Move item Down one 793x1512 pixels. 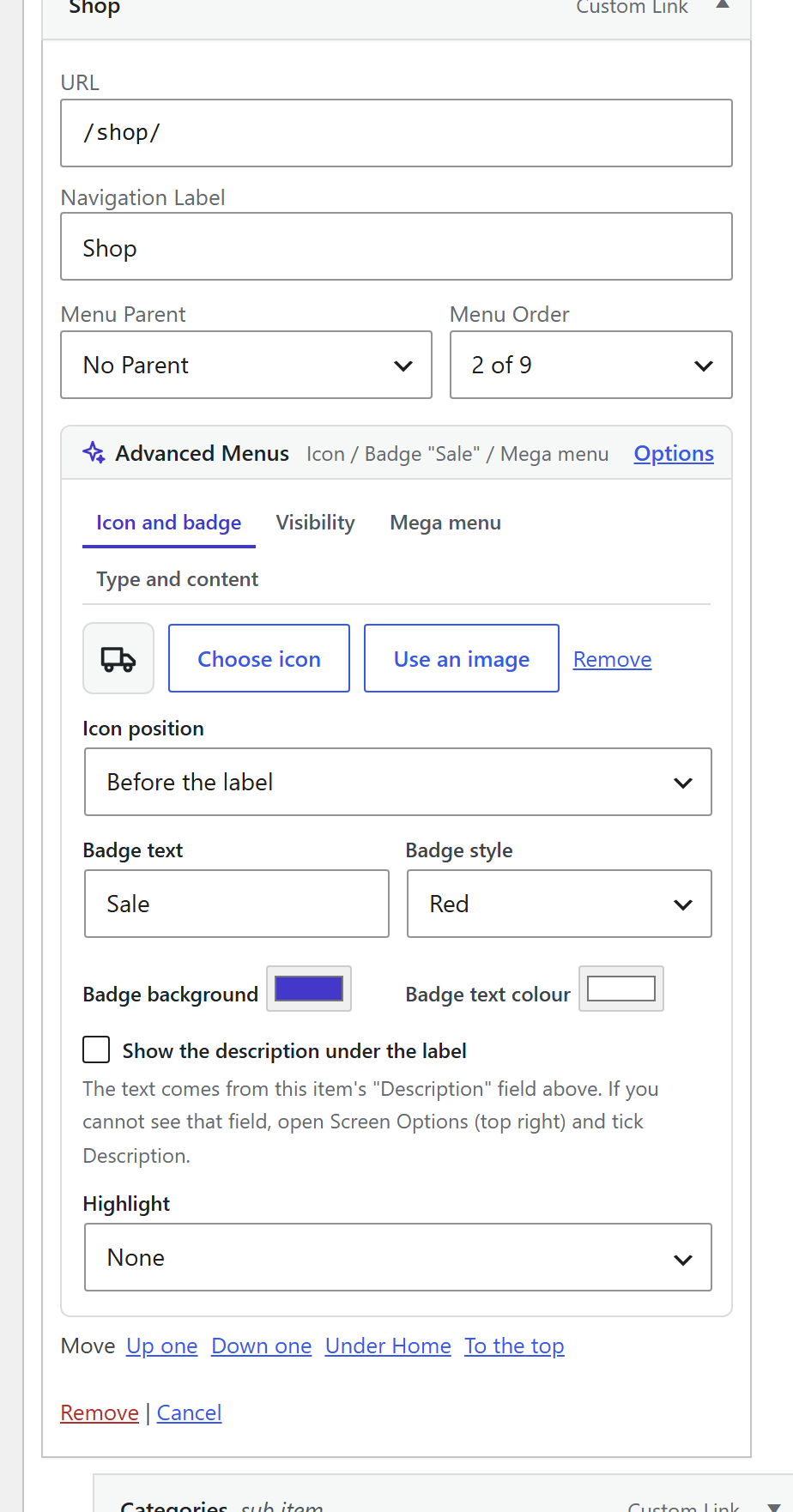click(262, 1346)
